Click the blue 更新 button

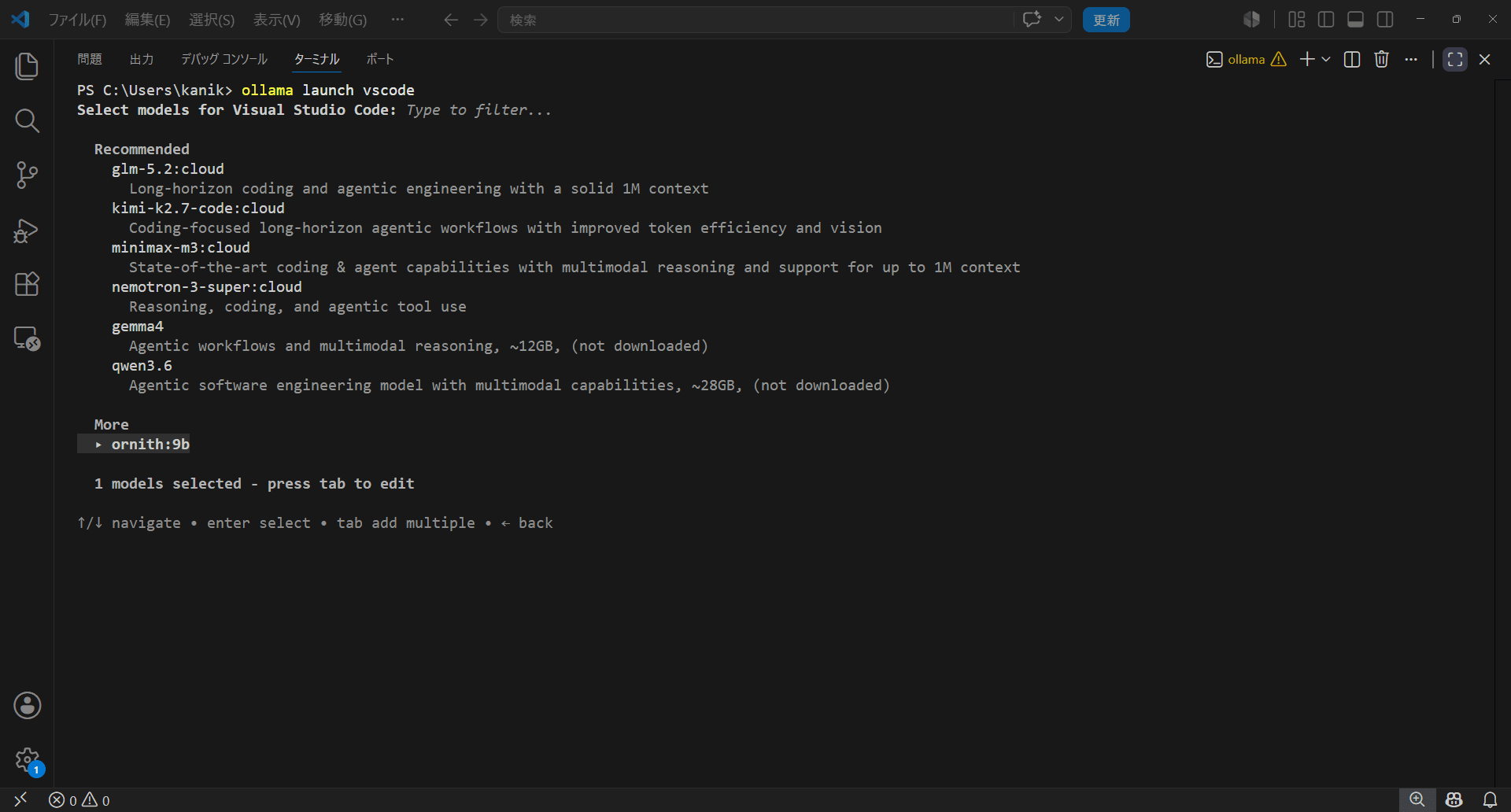click(x=1106, y=20)
